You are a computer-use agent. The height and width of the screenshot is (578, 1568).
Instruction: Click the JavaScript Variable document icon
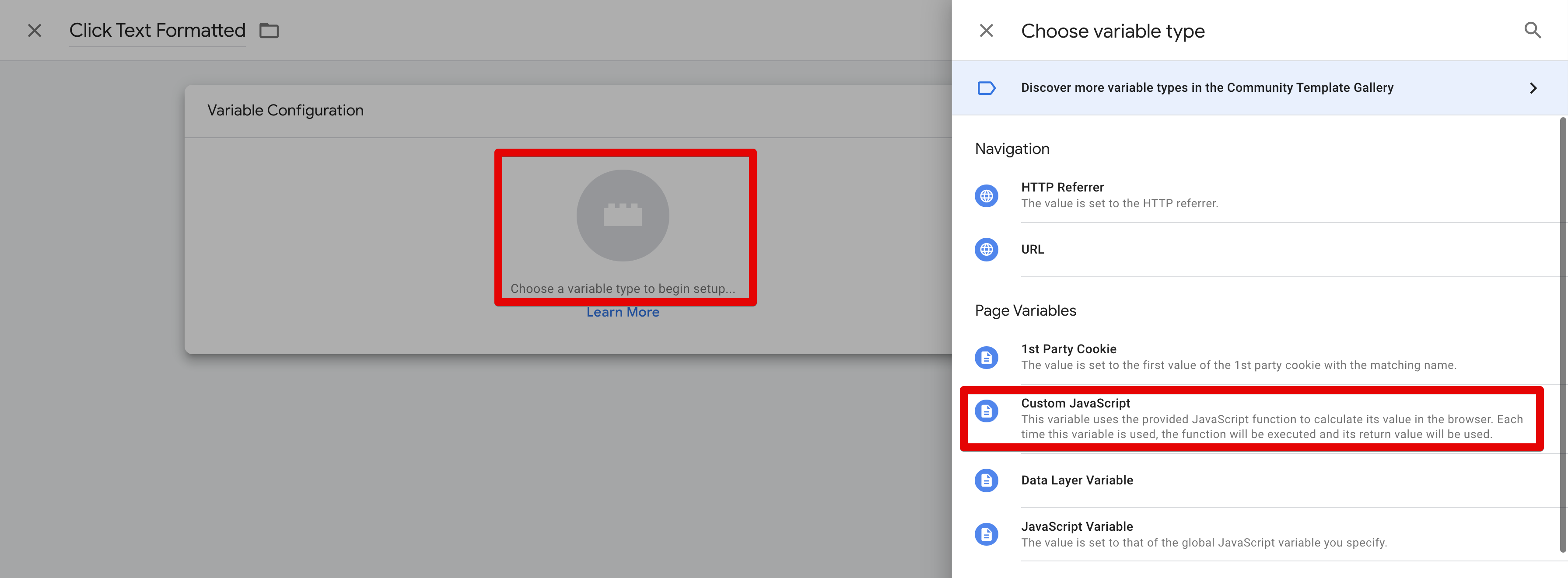986,534
